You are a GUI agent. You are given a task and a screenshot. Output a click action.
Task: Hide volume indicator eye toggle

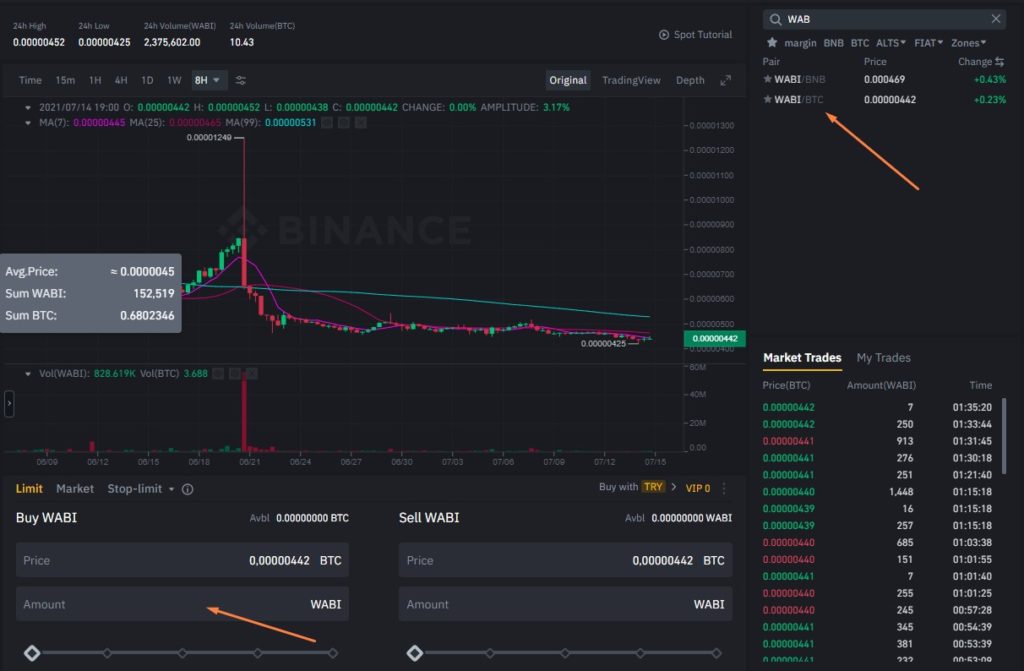click(218, 374)
